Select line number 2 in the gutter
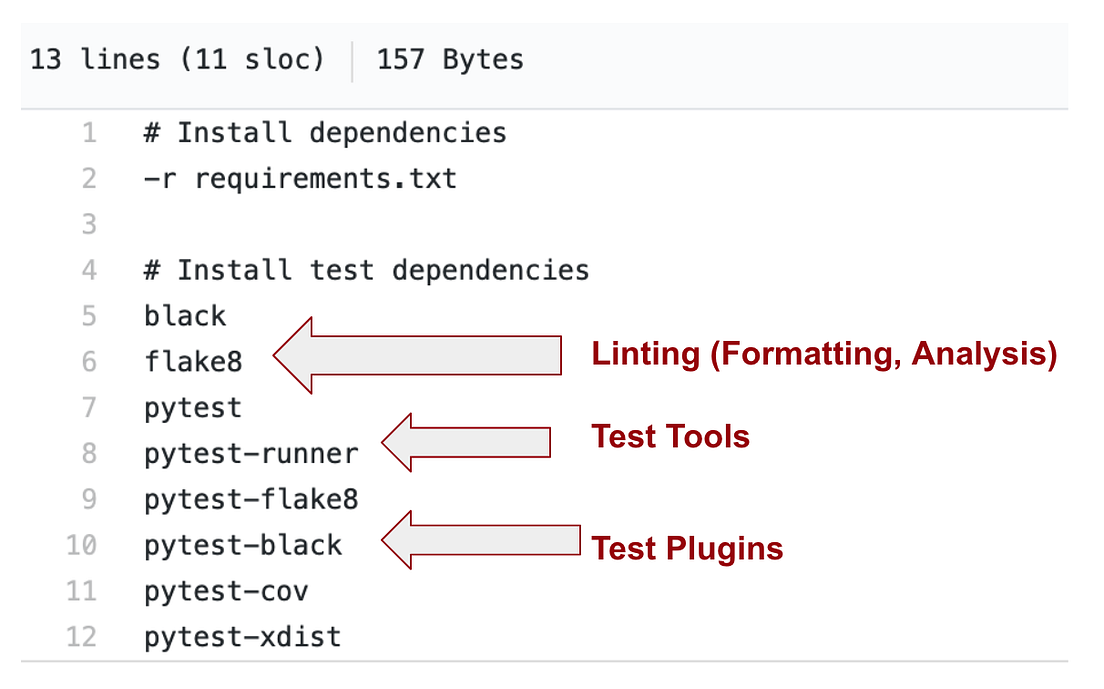The height and width of the screenshot is (689, 1104). coord(89,179)
